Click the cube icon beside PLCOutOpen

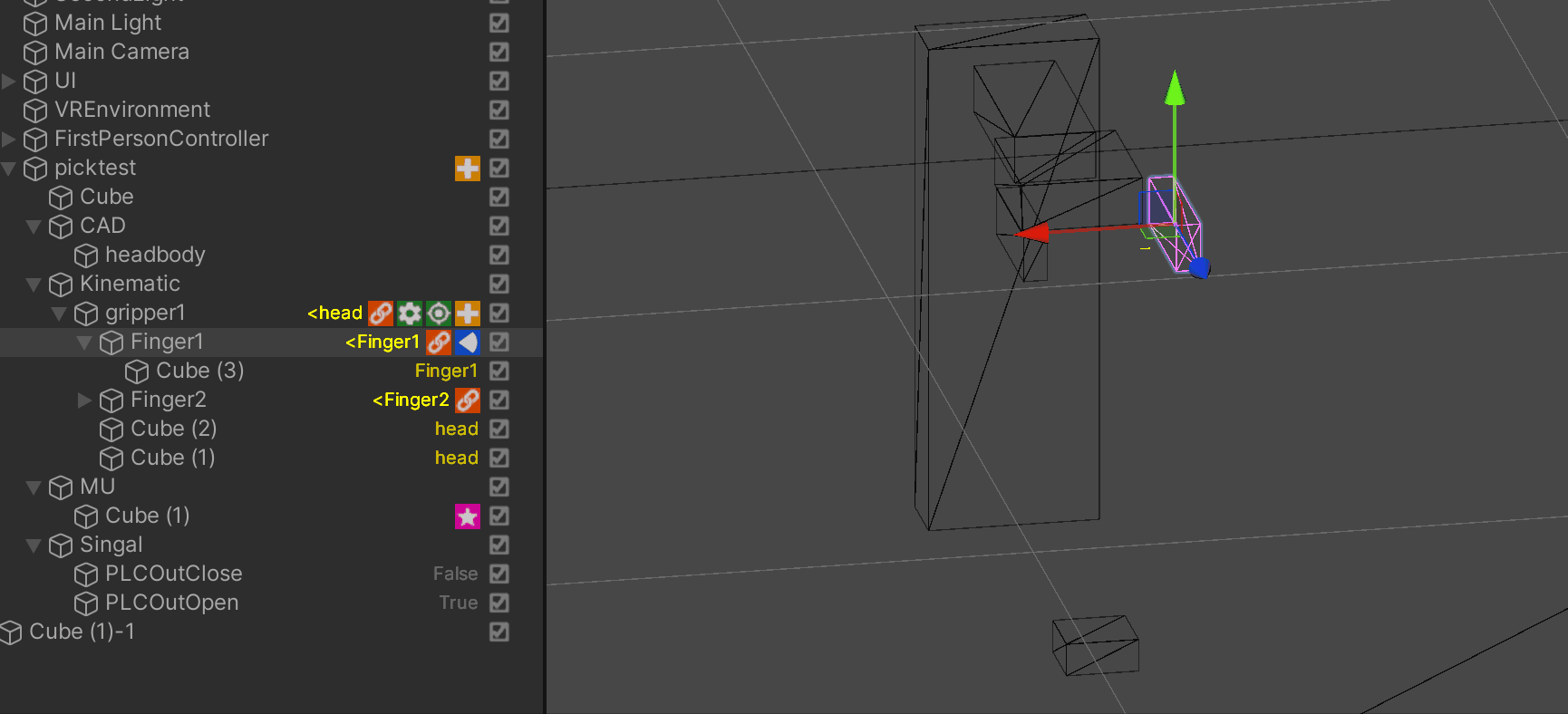(86, 603)
